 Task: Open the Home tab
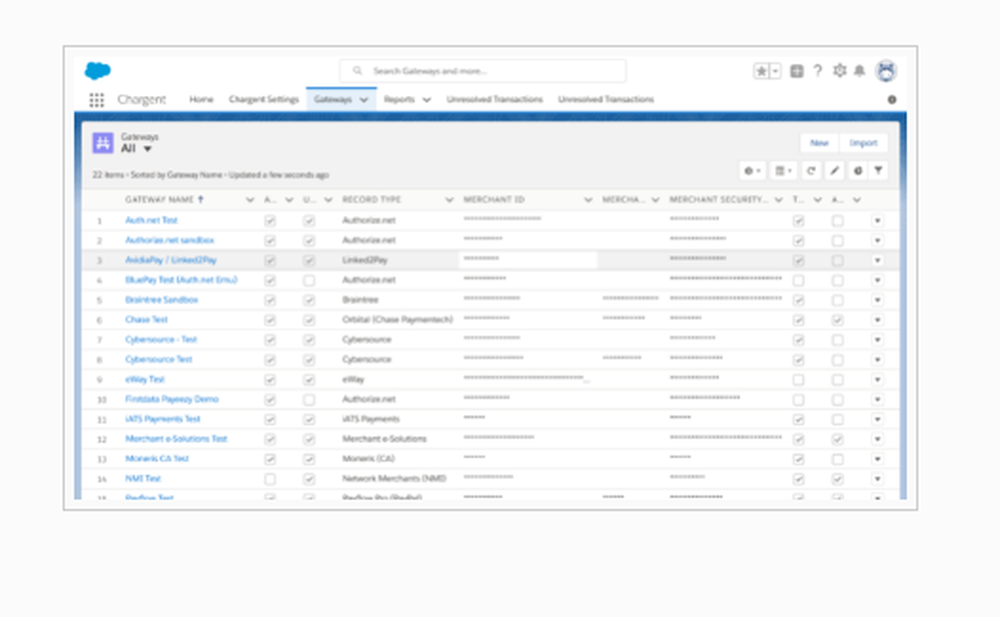point(201,100)
